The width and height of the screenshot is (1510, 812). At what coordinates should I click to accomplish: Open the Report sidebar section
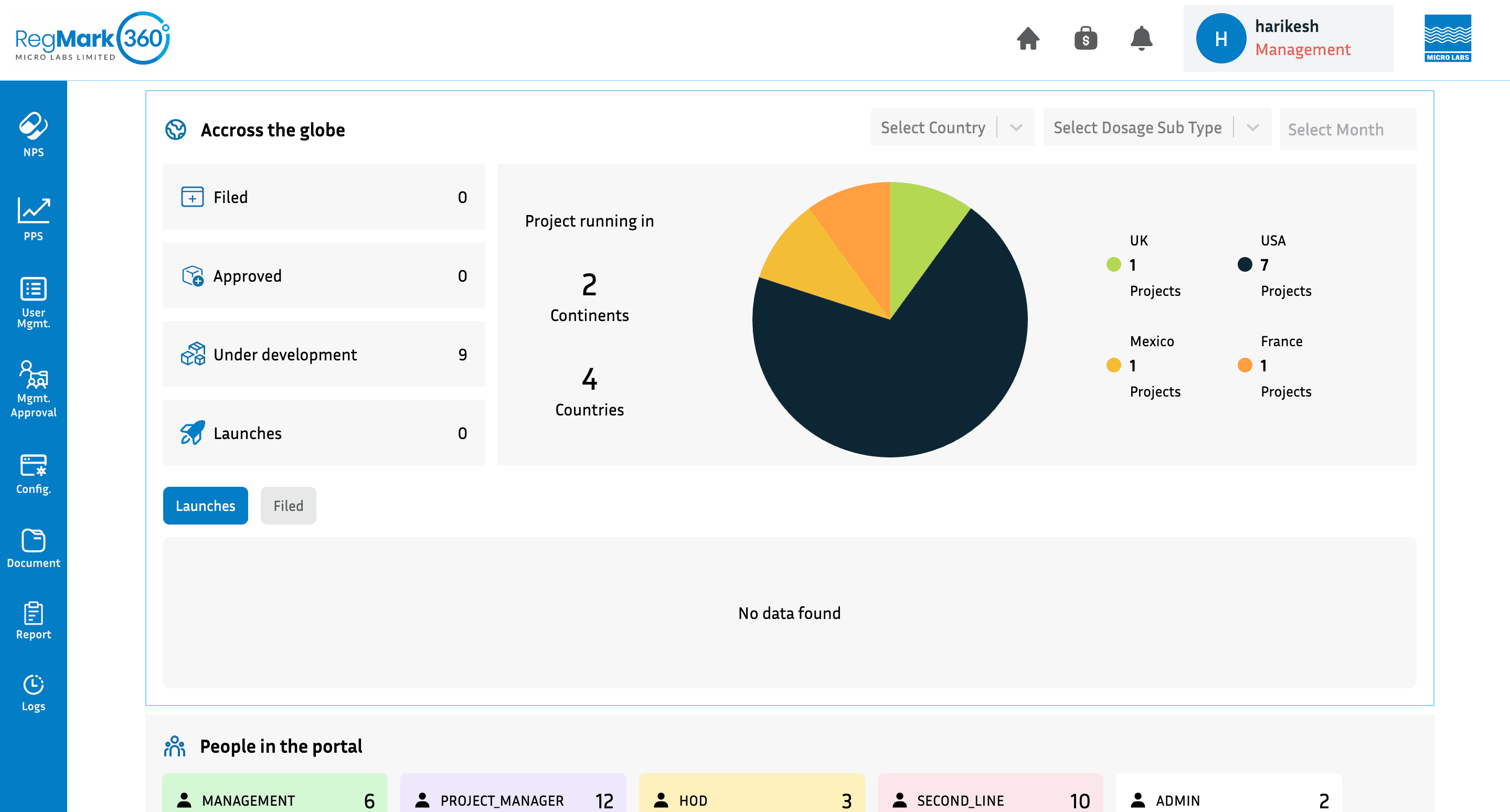(x=34, y=621)
